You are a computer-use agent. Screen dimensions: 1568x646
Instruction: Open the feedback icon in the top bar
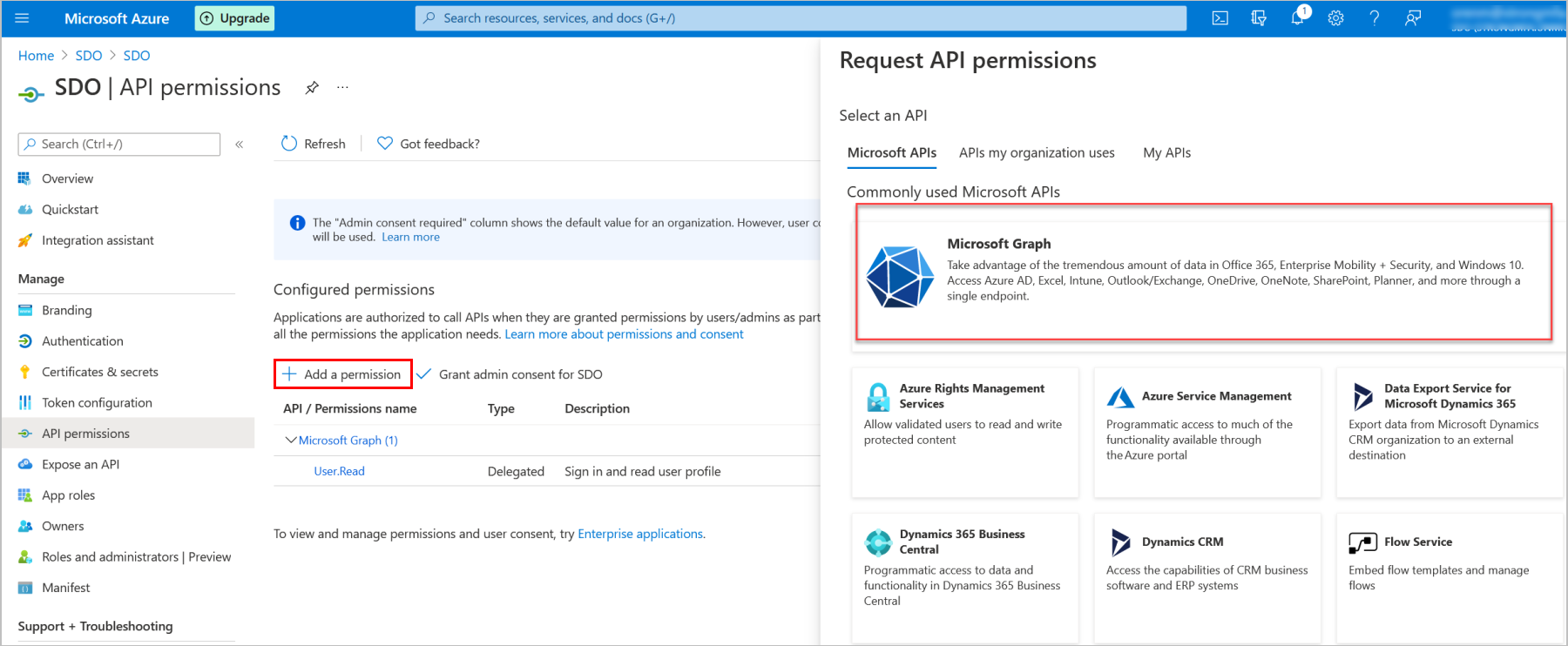pyautogui.click(x=1413, y=18)
